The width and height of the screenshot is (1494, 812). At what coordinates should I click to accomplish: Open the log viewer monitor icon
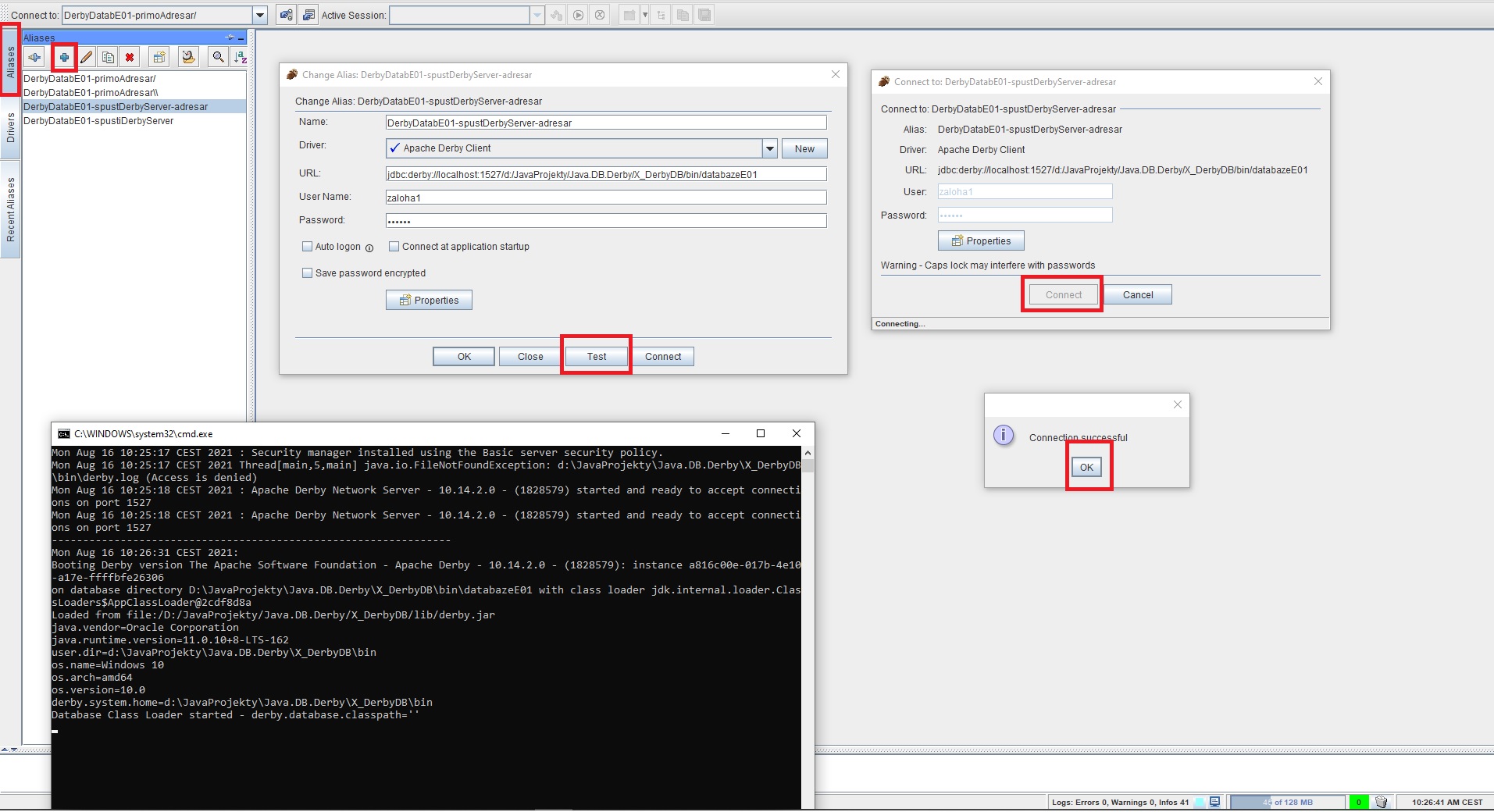[1214, 802]
